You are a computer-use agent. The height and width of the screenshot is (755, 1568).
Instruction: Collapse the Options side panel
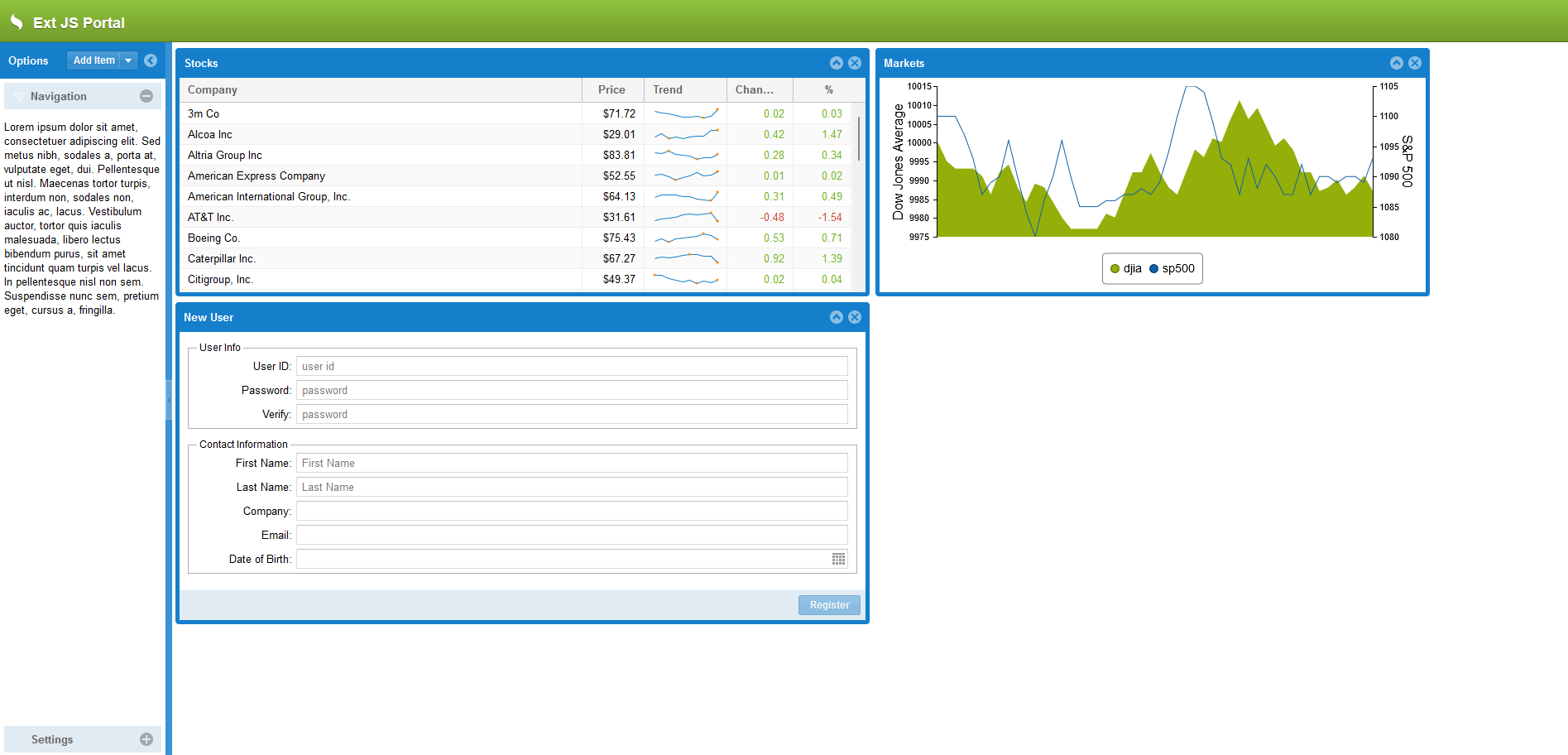point(151,60)
